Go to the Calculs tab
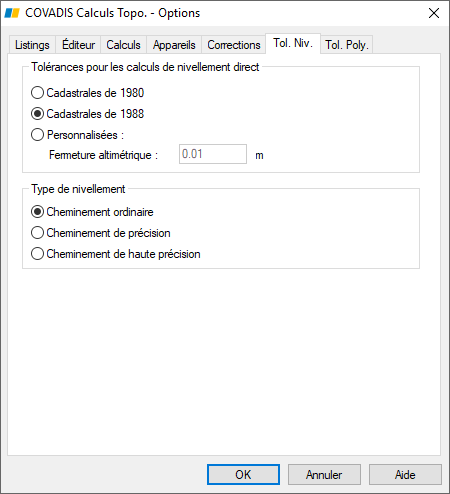450x494 pixels. click(123, 45)
